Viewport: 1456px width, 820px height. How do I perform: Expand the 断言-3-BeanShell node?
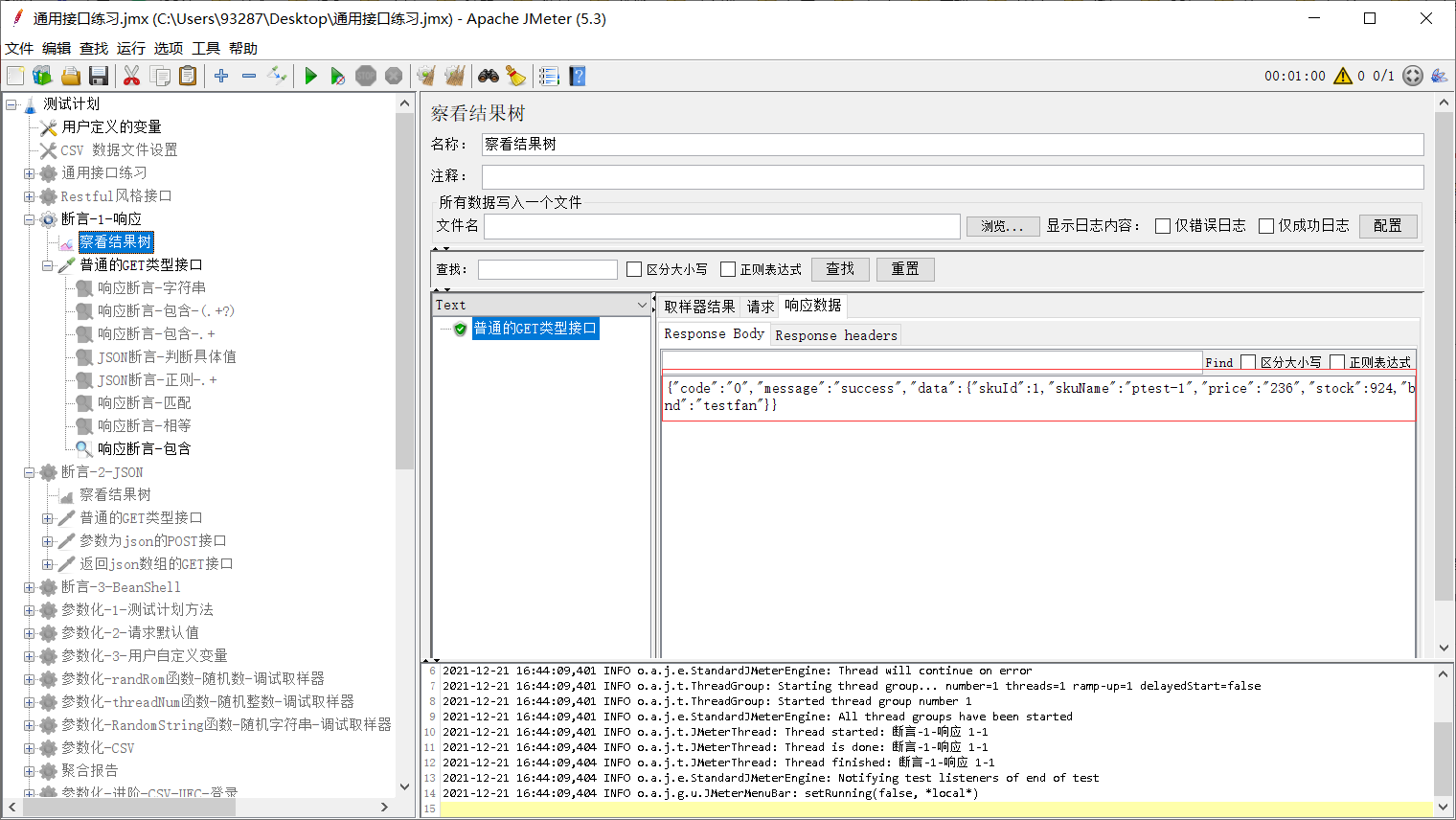[x=29, y=587]
